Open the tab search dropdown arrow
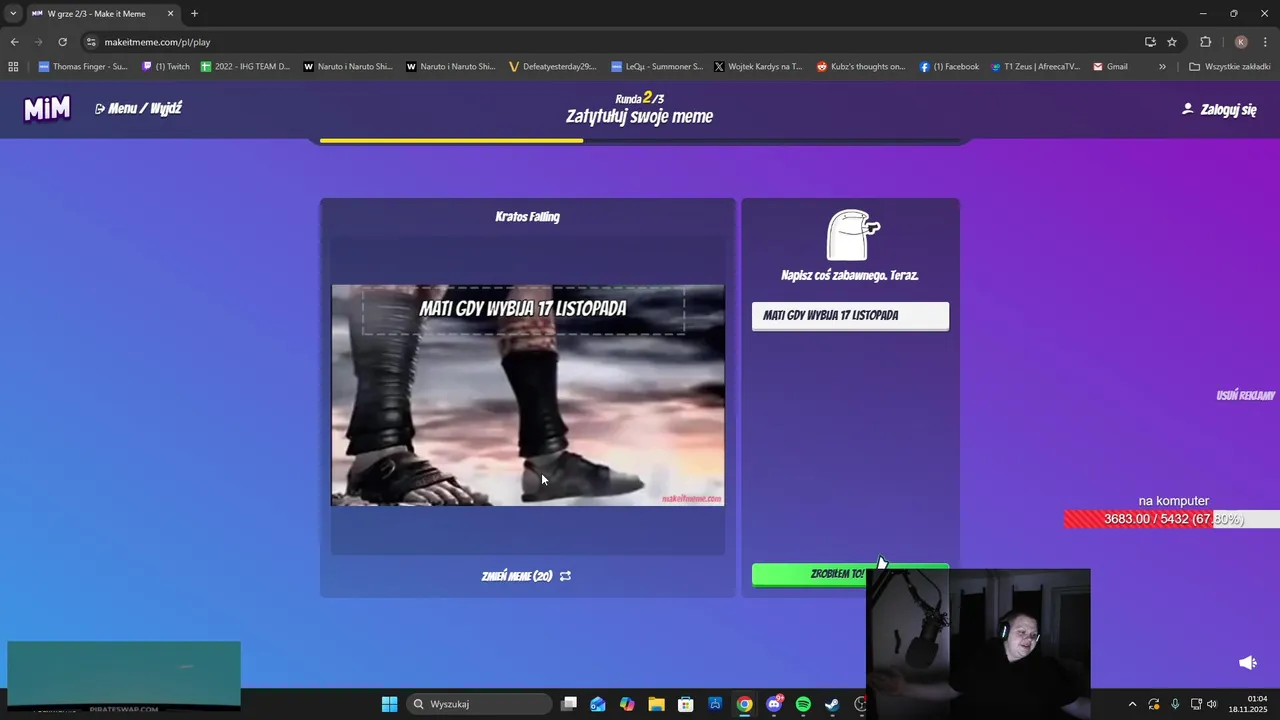 [x=13, y=14]
